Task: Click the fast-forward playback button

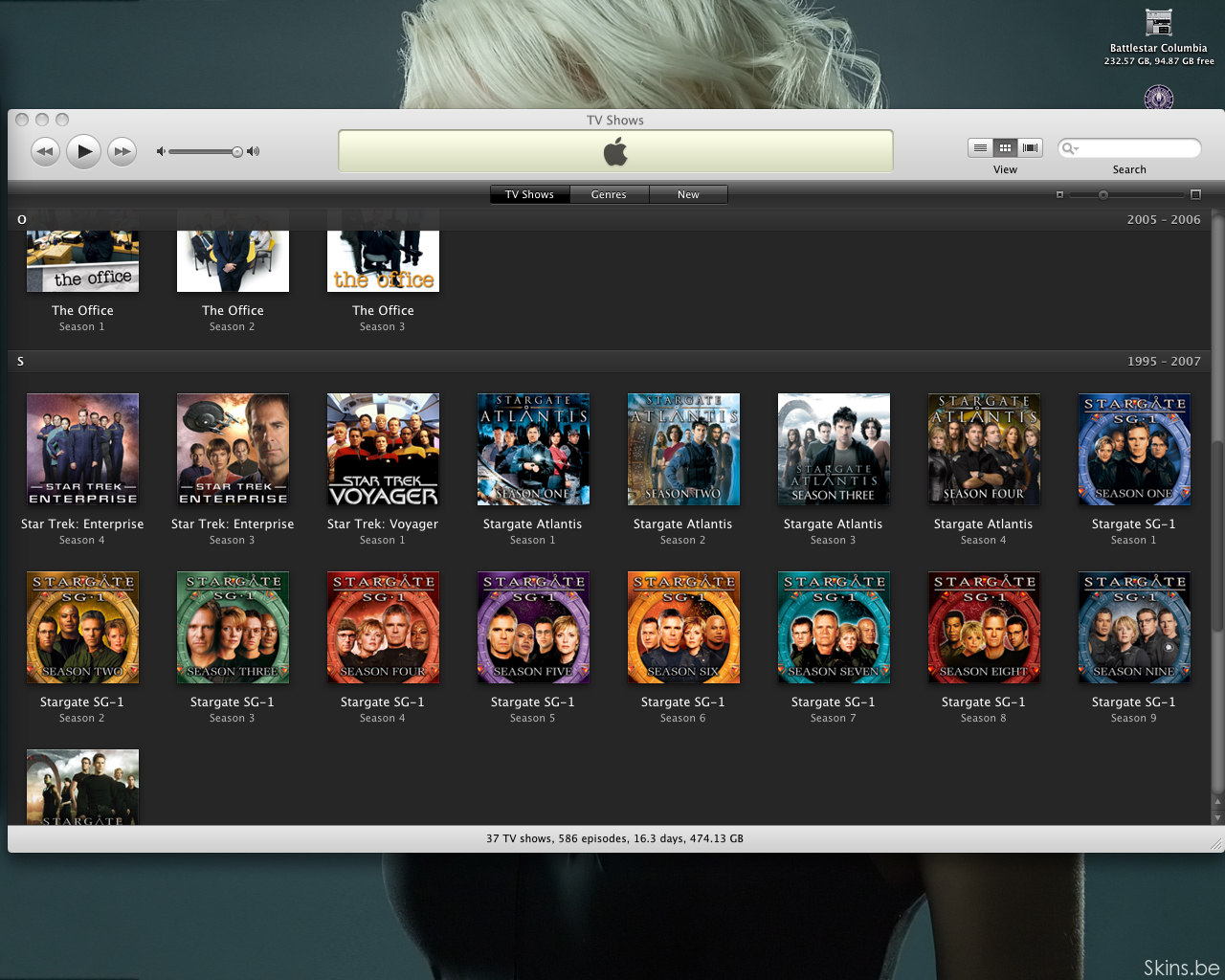Action: coord(122,151)
